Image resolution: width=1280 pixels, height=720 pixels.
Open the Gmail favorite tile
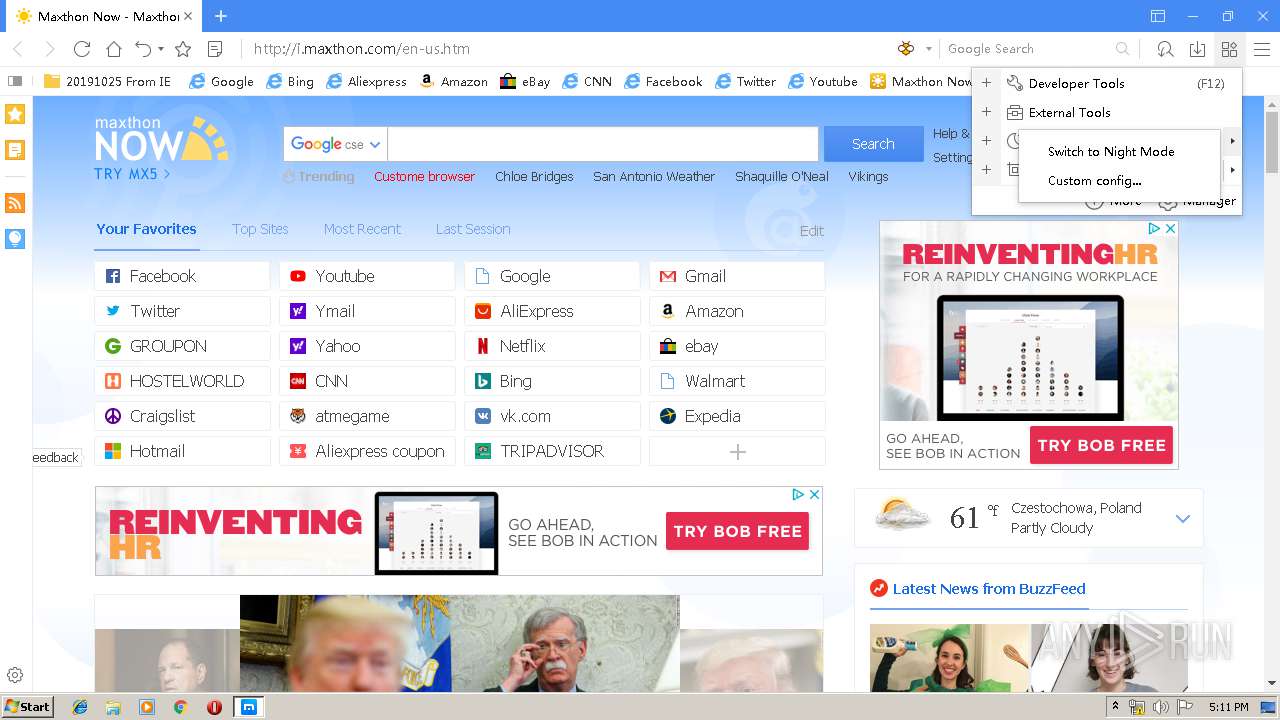click(737, 276)
